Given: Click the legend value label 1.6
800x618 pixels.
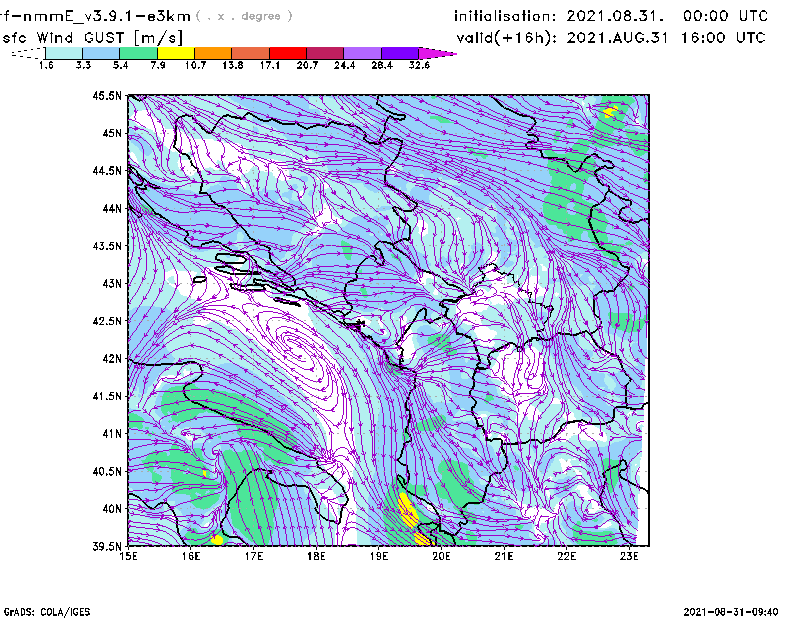Looking at the screenshot, I should [x=46, y=65].
